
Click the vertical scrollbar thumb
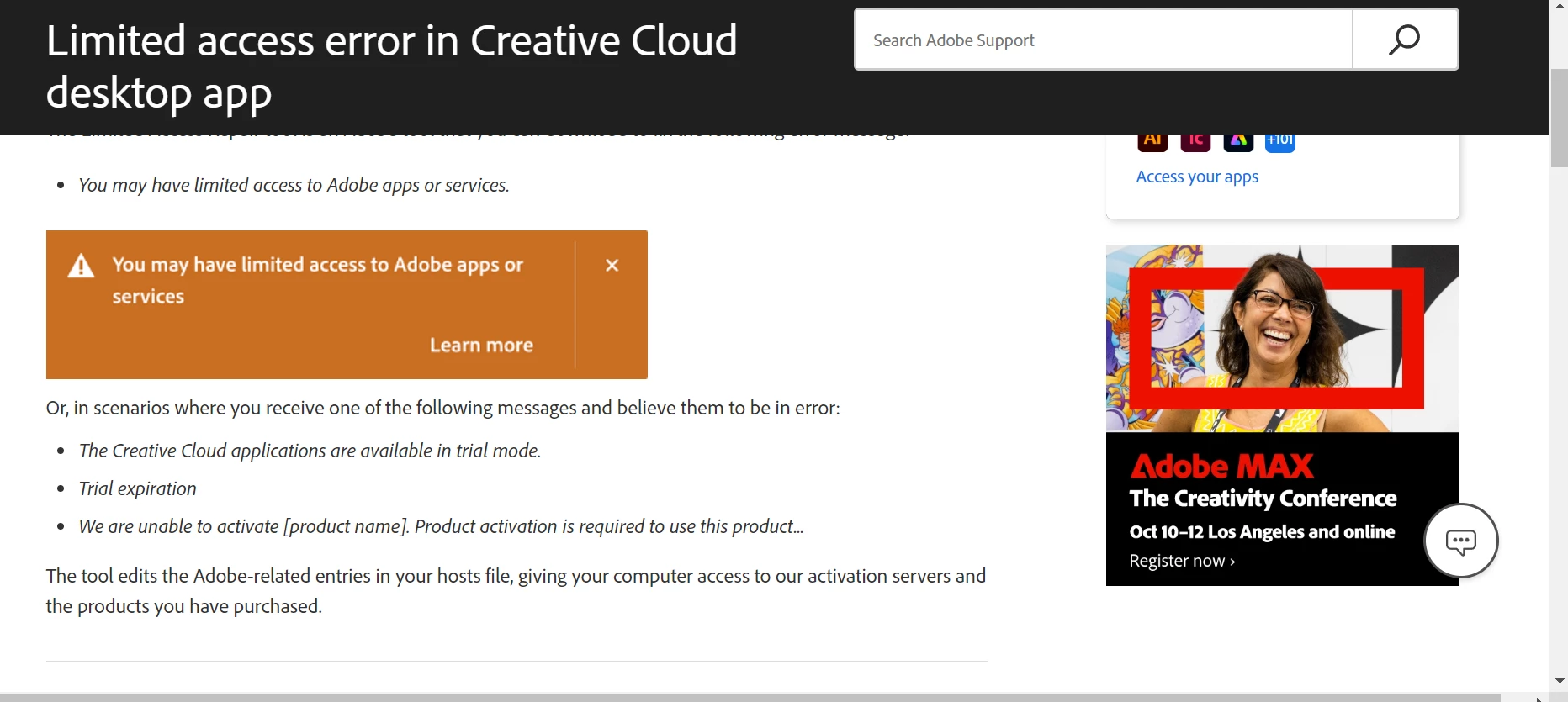point(1559,119)
